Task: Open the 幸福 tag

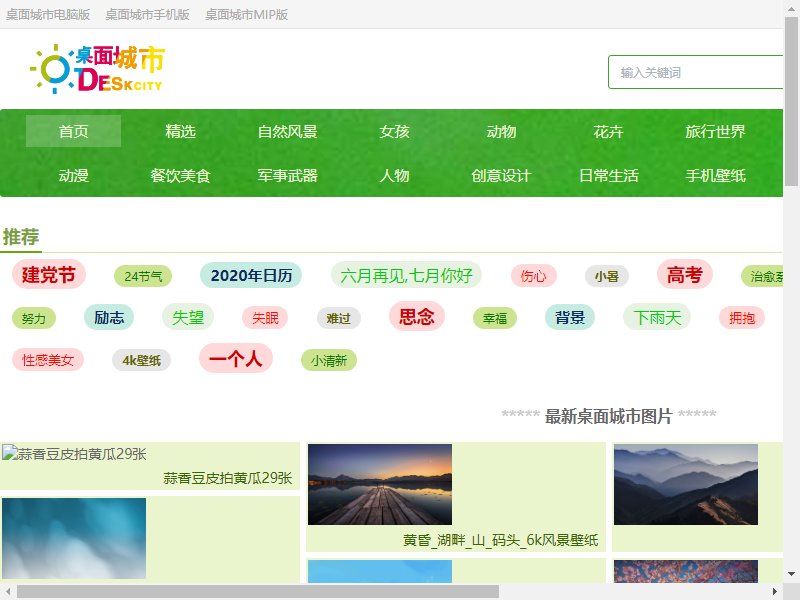Action: tap(495, 318)
